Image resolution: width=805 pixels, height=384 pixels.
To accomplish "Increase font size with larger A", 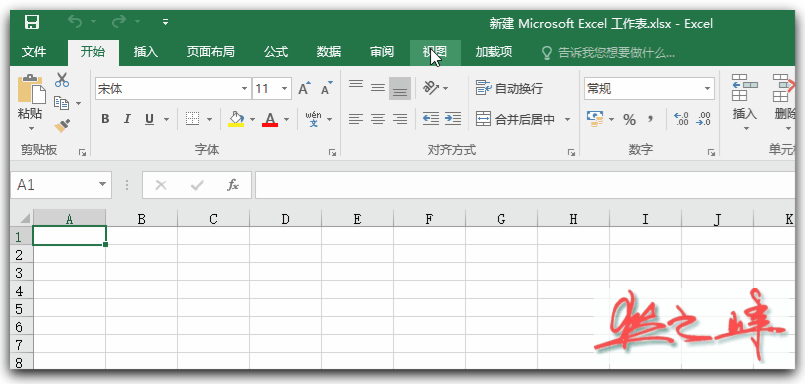I will point(305,88).
